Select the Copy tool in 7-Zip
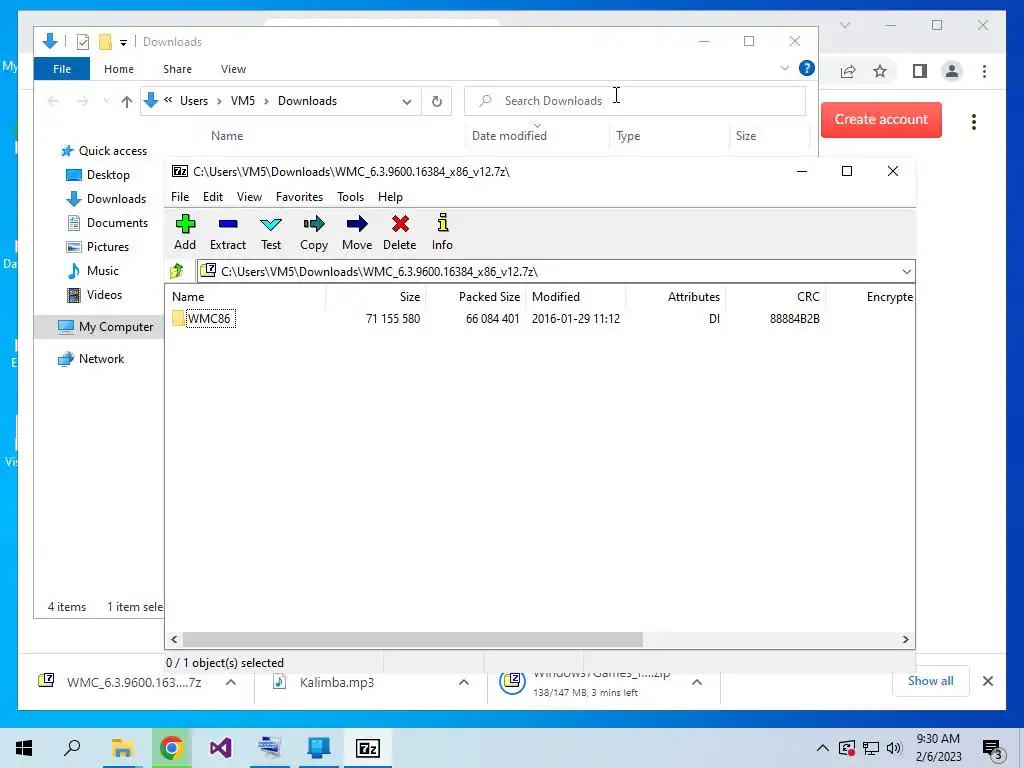 [313, 233]
